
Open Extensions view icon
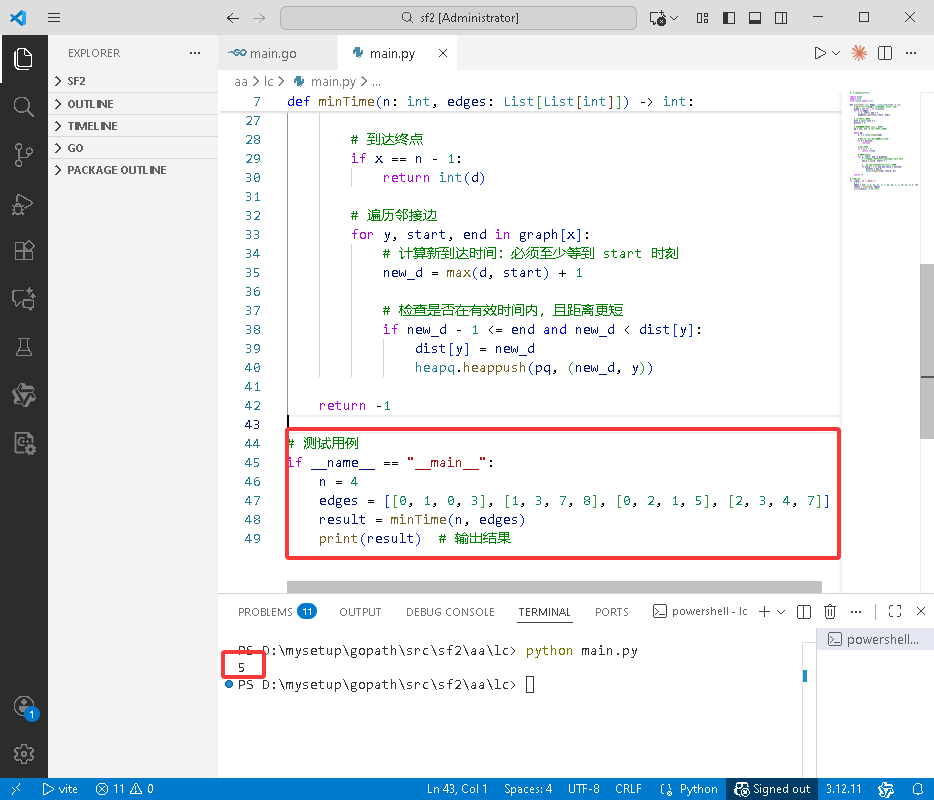pos(23,251)
